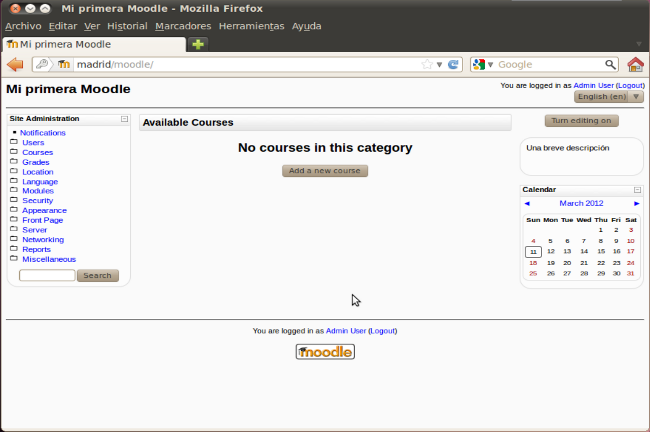Open the Security folder in Site Administration
Screen dimensions: 650x432
click(38, 201)
